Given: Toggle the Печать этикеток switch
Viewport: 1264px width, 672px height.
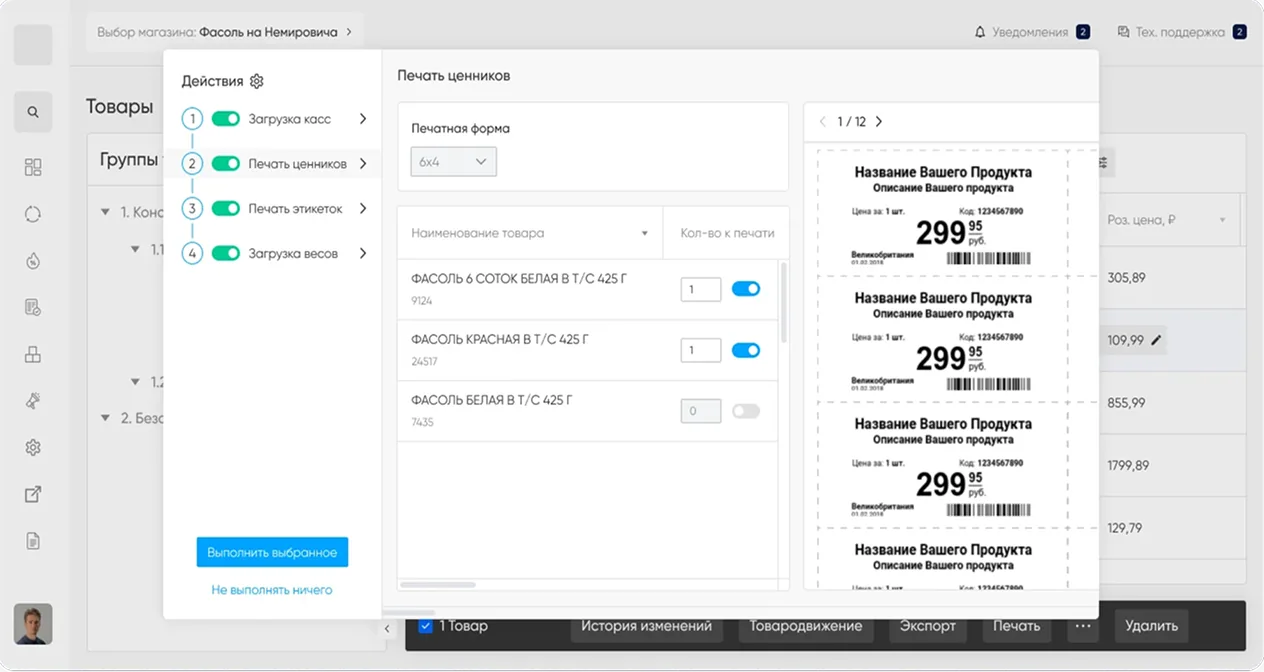Looking at the screenshot, I should [x=226, y=208].
